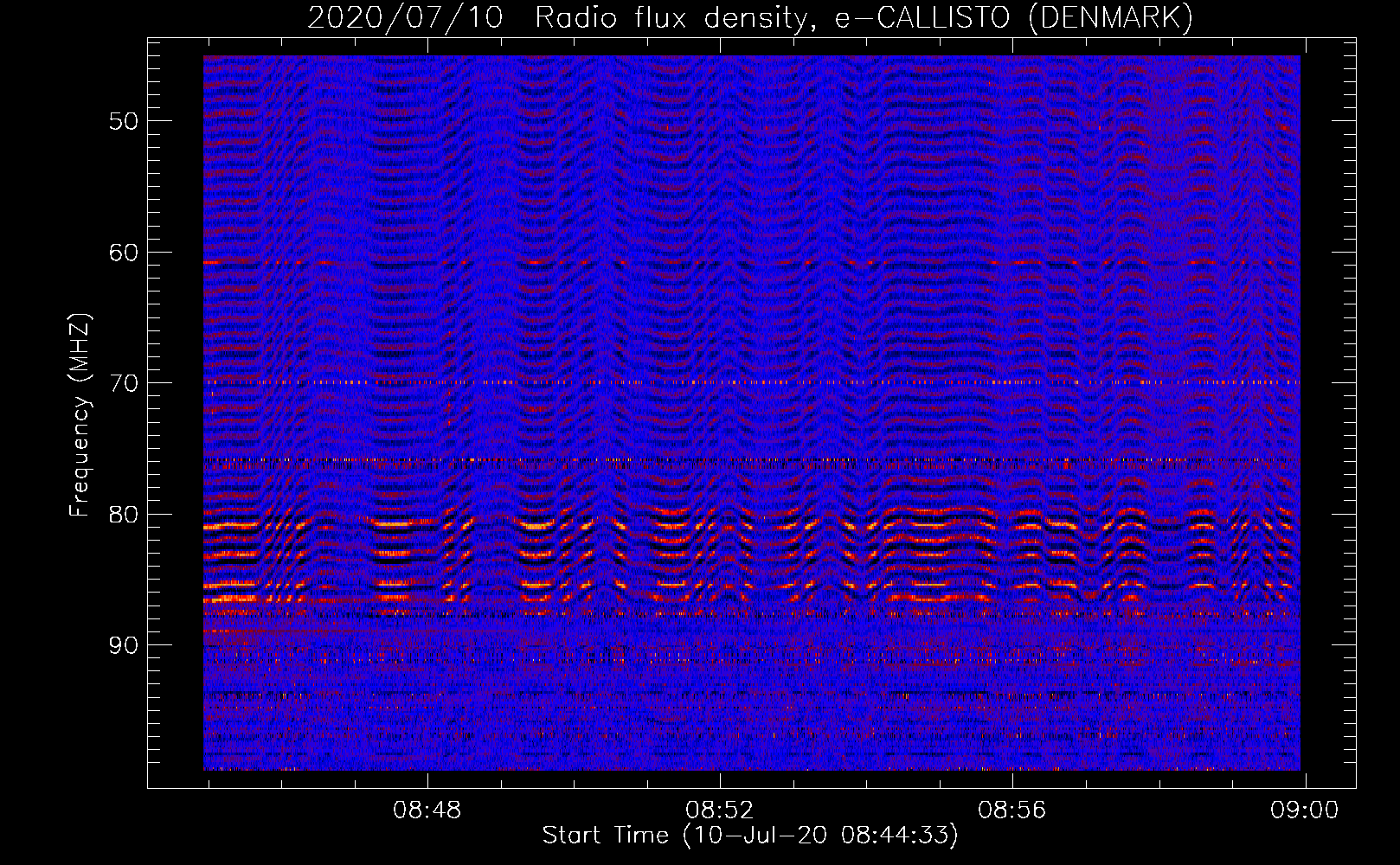Click the plot title "2020/07/10 Radio flux density, e-CALLISTO (DENMARK)"

pyautogui.click(x=750, y=18)
